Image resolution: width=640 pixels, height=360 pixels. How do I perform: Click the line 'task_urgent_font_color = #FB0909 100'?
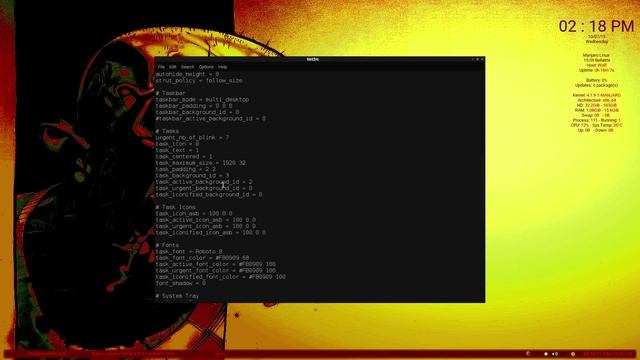pyautogui.click(x=216, y=270)
